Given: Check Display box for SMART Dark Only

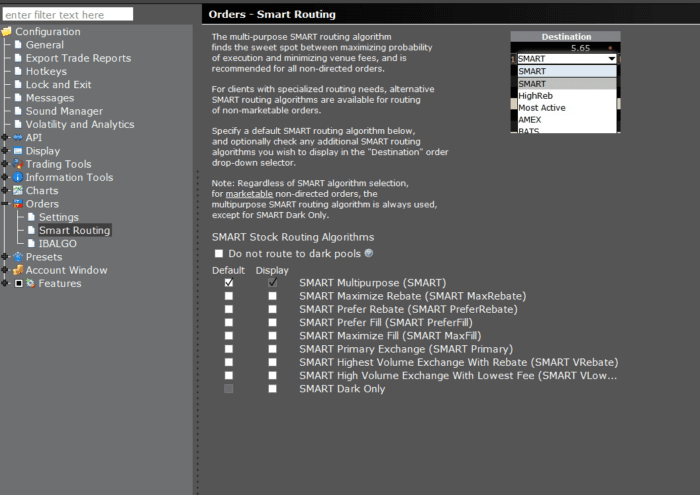Looking at the screenshot, I should point(272,389).
